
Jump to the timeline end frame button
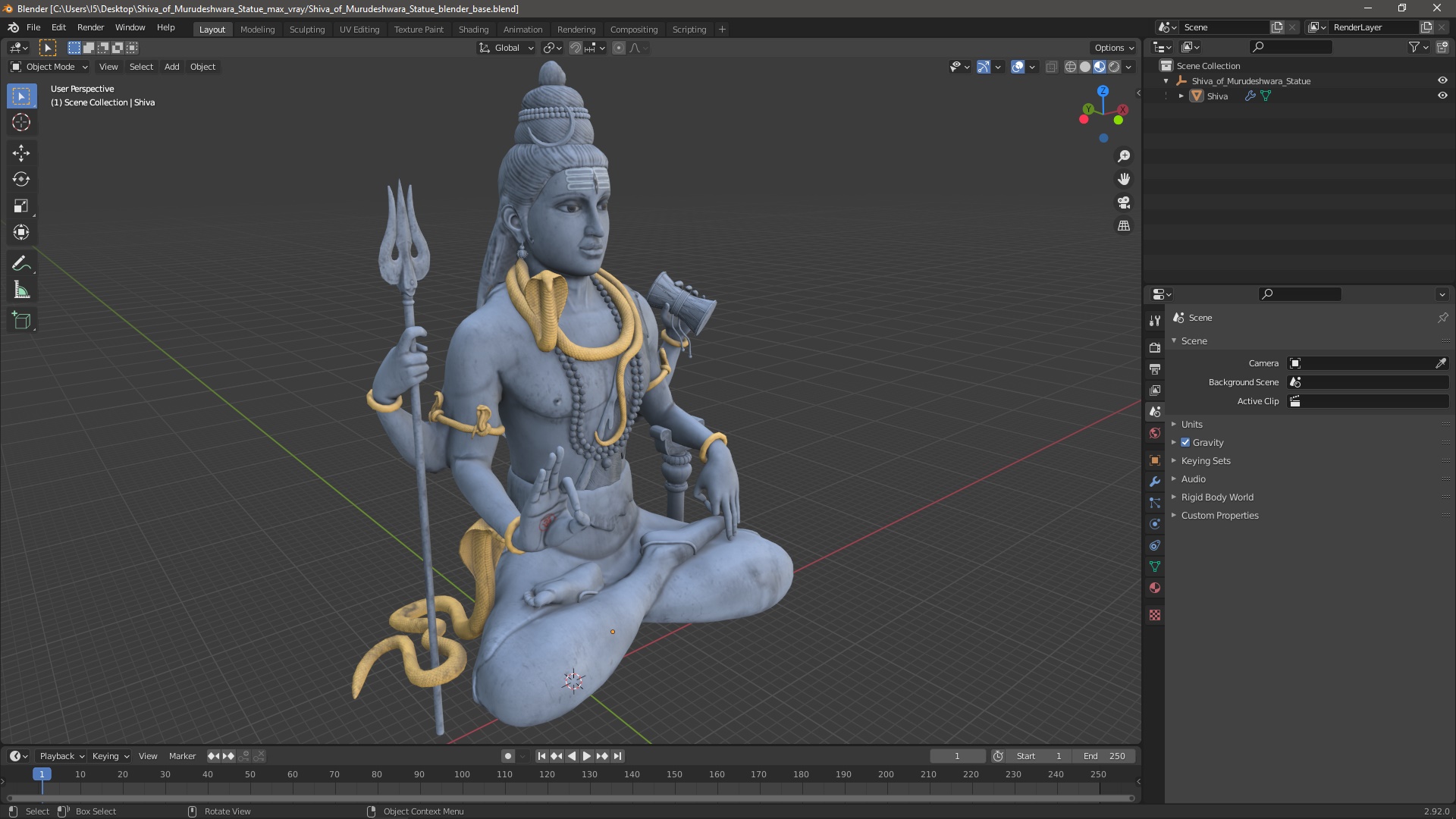pyautogui.click(x=618, y=756)
